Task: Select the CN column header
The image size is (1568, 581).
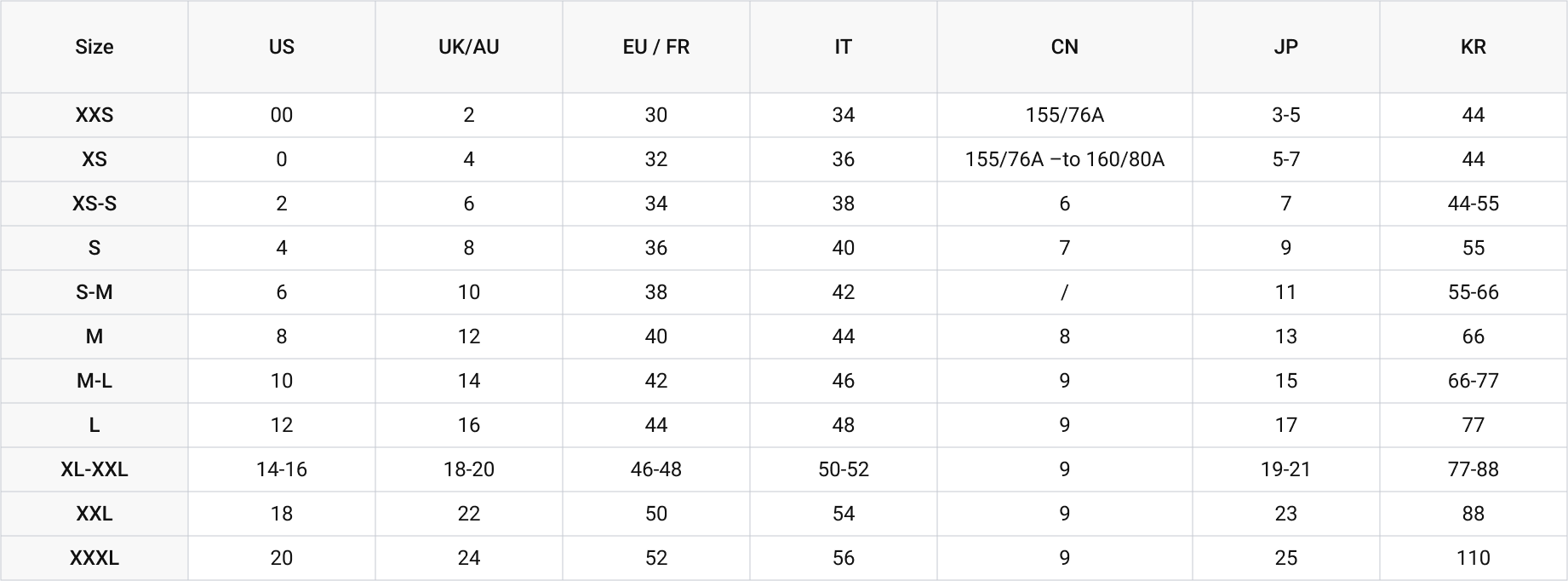Action: [1065, 47]
